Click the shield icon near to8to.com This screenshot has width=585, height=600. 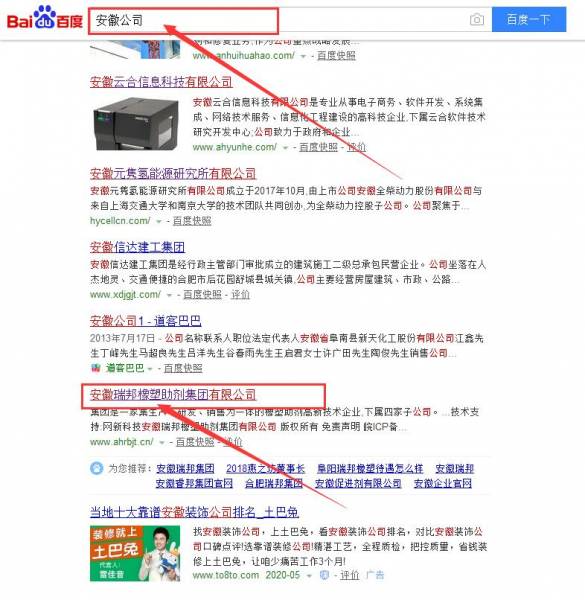pos(324,575)
